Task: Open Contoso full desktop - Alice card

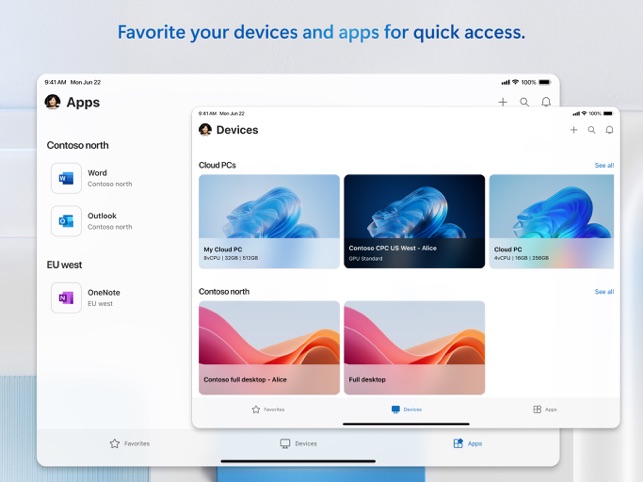Action: pos(269,348)
